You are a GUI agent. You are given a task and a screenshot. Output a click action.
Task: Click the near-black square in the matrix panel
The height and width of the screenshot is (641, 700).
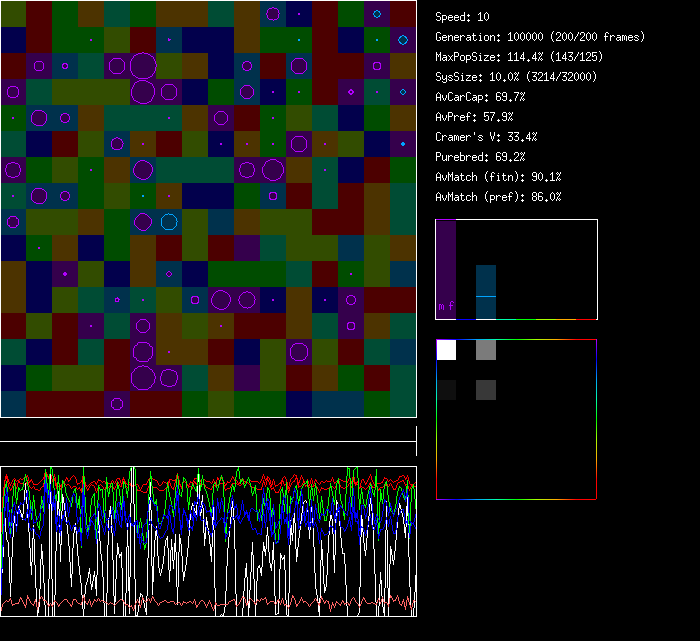(446, 390)
